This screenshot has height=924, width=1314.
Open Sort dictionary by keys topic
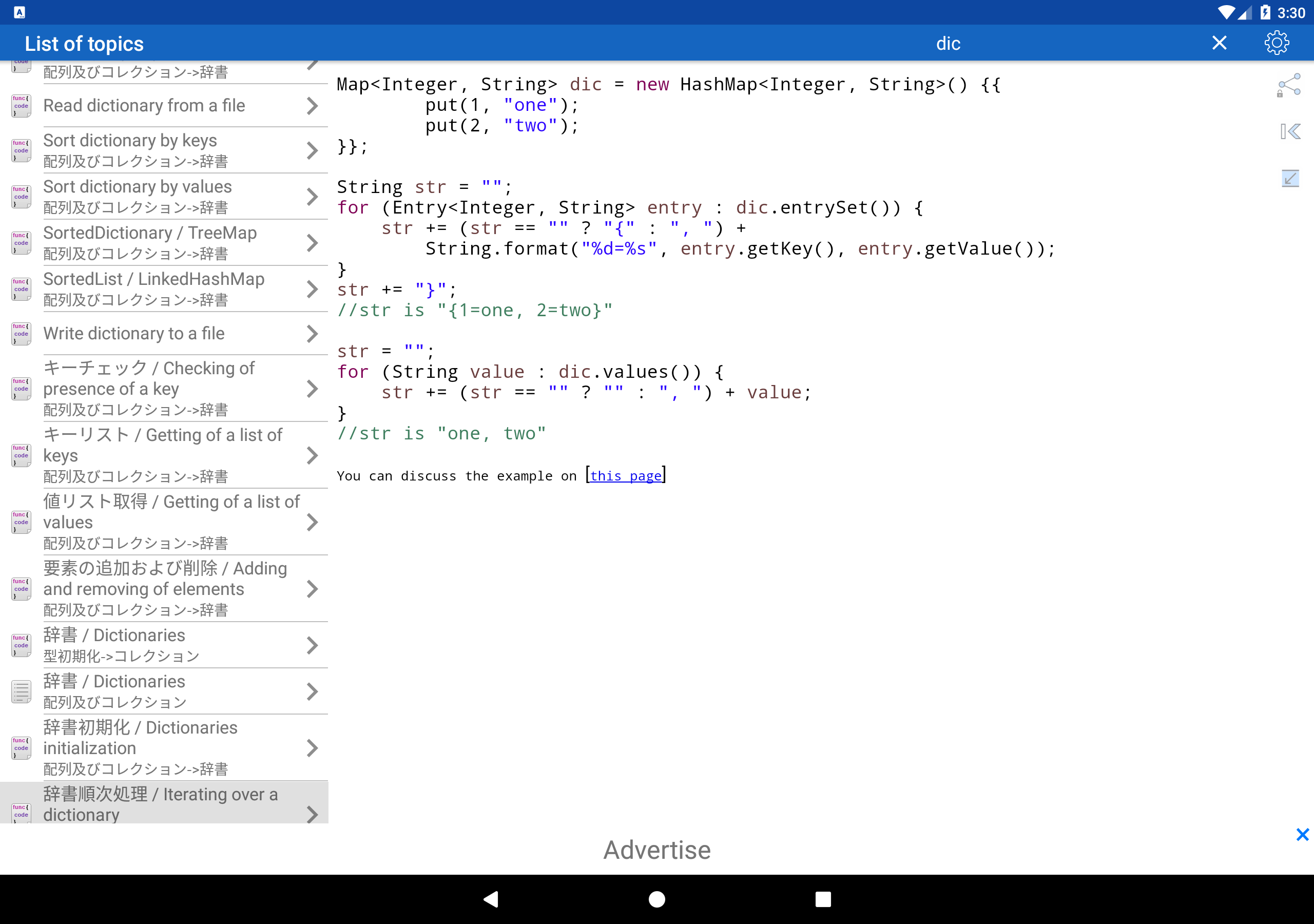(x=164, y=150)
